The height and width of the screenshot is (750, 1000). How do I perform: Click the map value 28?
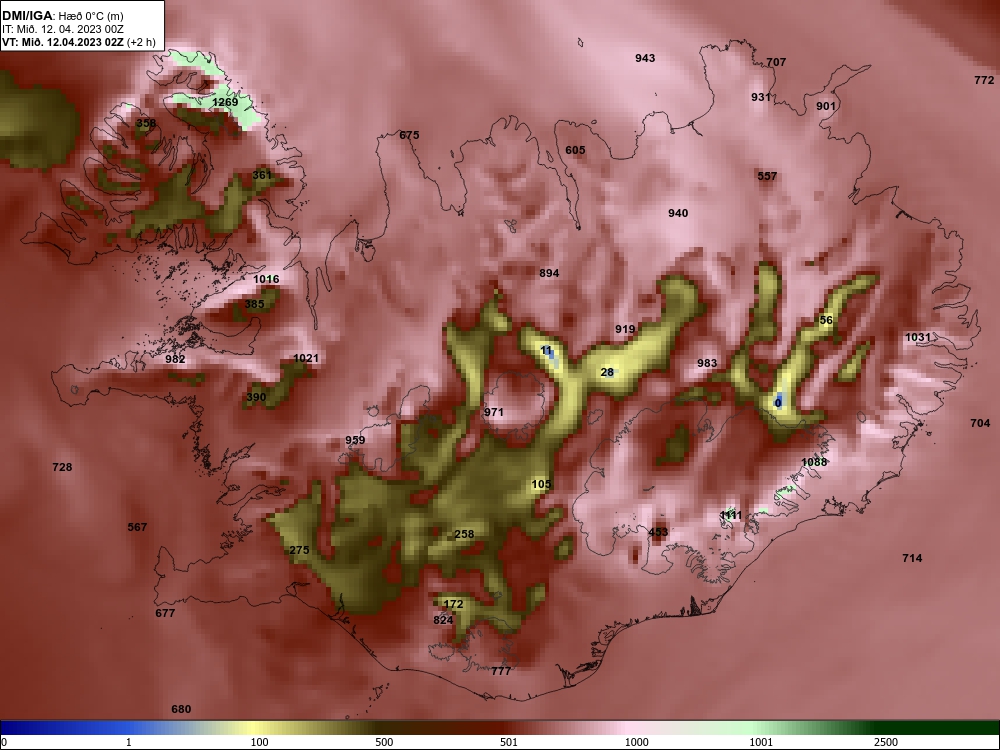[x=607, y=372]
